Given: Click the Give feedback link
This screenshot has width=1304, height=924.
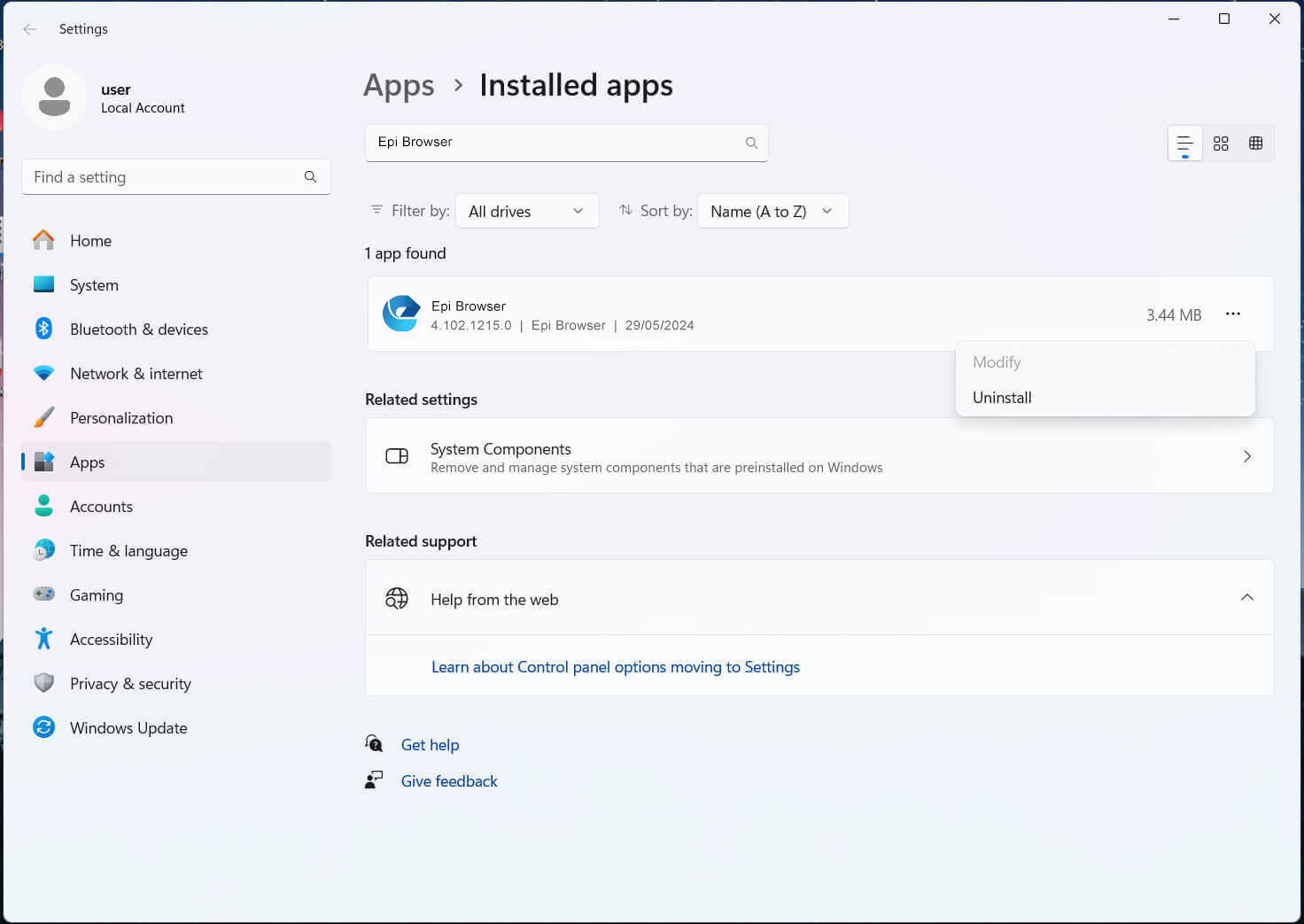Looking at the screenshot, I should click(449, 781).
